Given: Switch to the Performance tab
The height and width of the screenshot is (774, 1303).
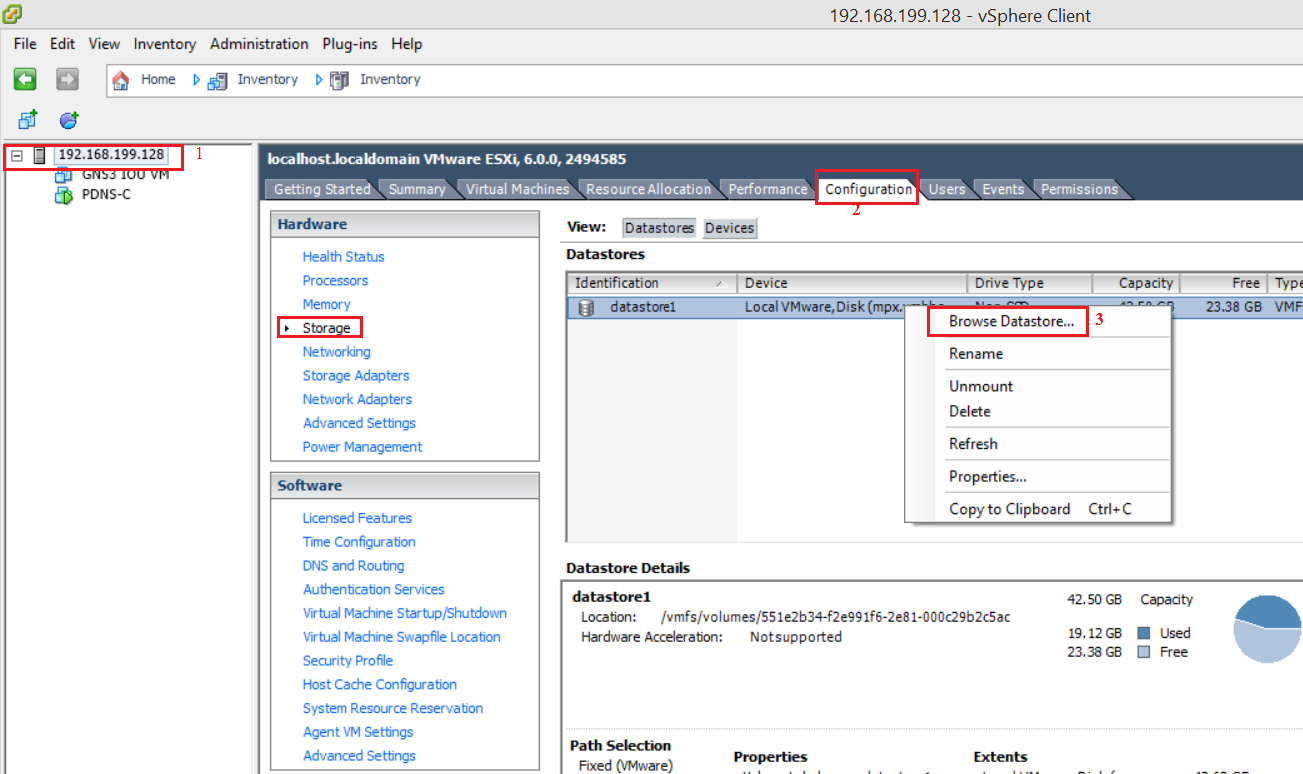Looking at the screenshot, I should click(x=767, y=189).
